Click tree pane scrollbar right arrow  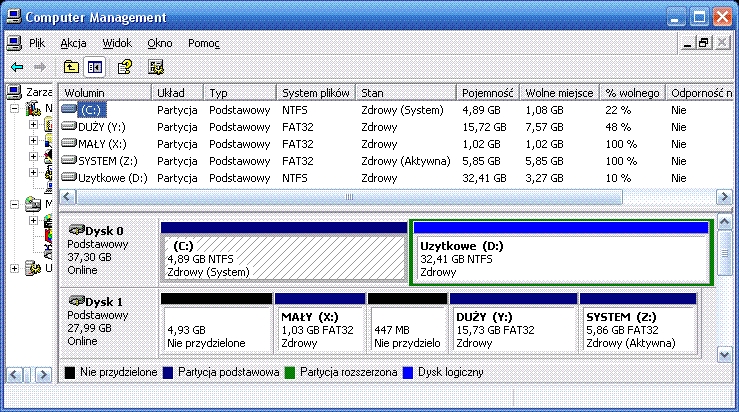coord(43,375)
